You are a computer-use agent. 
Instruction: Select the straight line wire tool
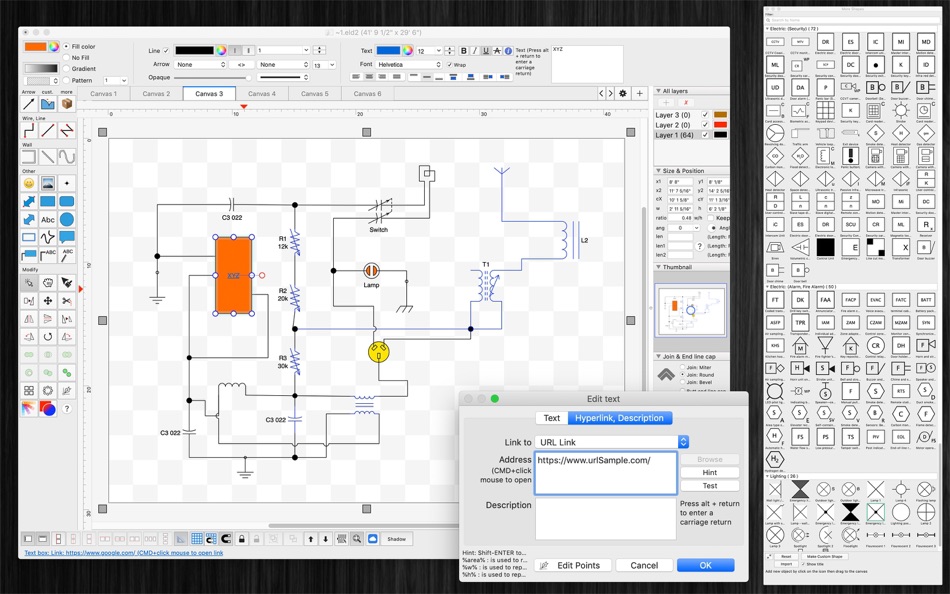48,130
